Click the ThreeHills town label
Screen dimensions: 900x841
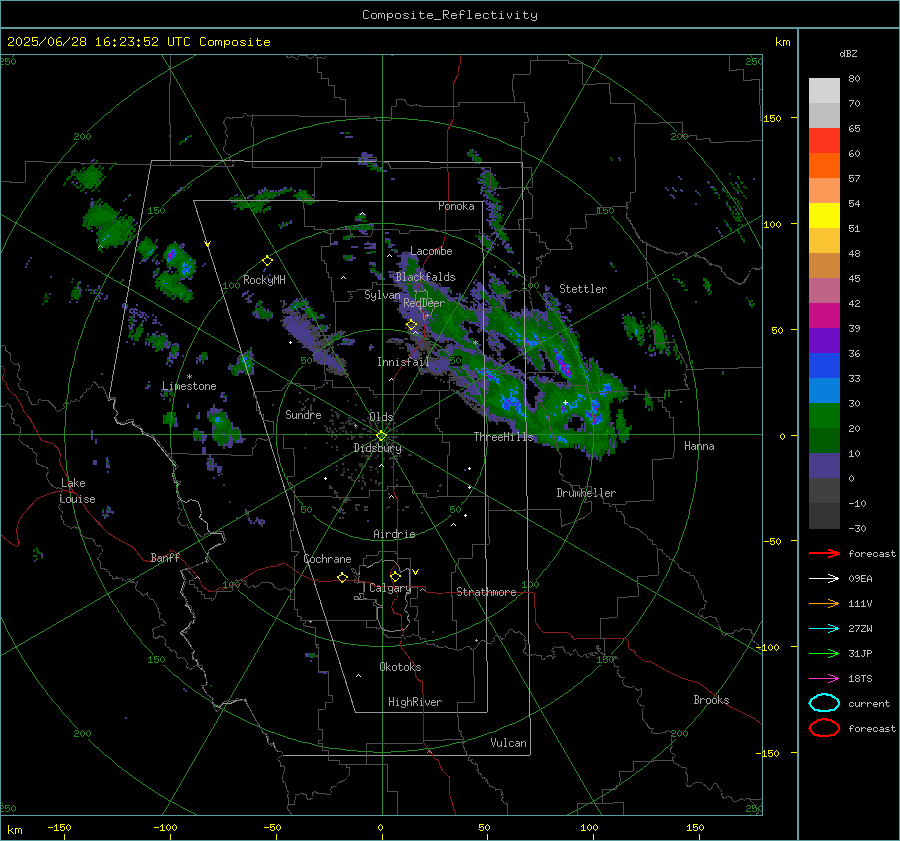[x=503, y=437]
